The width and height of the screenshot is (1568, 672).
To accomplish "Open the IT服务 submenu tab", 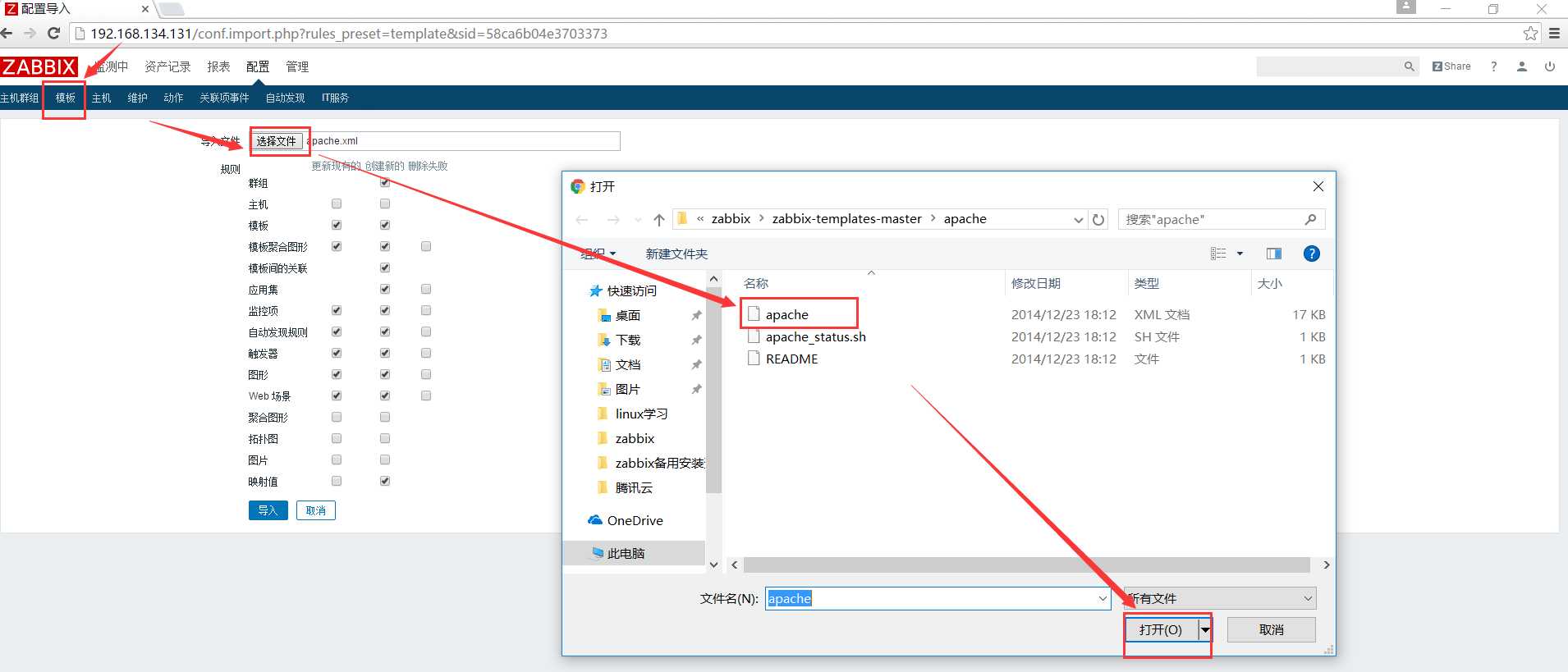I will coord(335,98).
